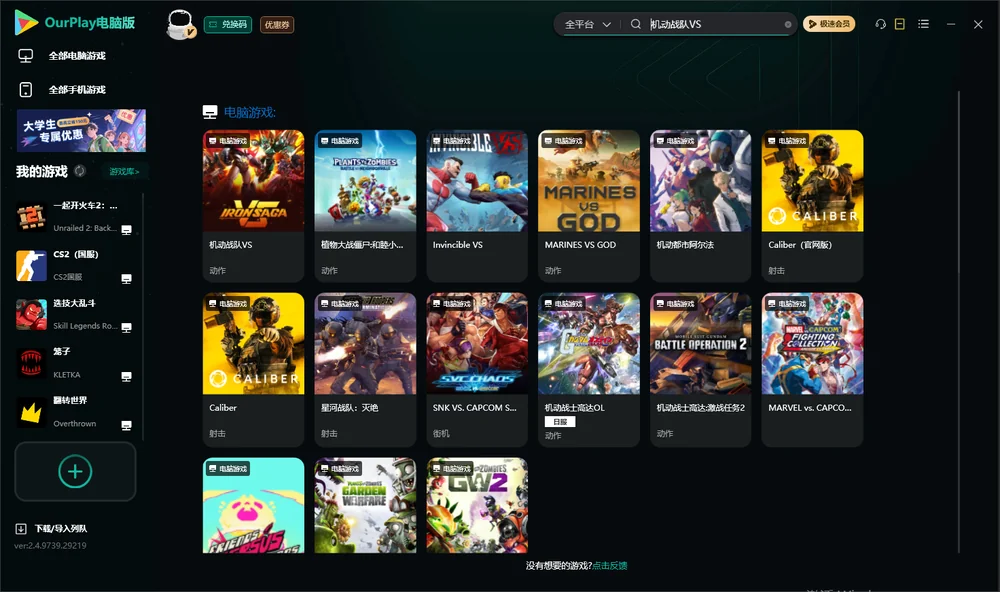Image resolution: width=1000 pixels, height=592 pixels.
Task: Click PC icon on Overthrown row
Action: point(126,426)
